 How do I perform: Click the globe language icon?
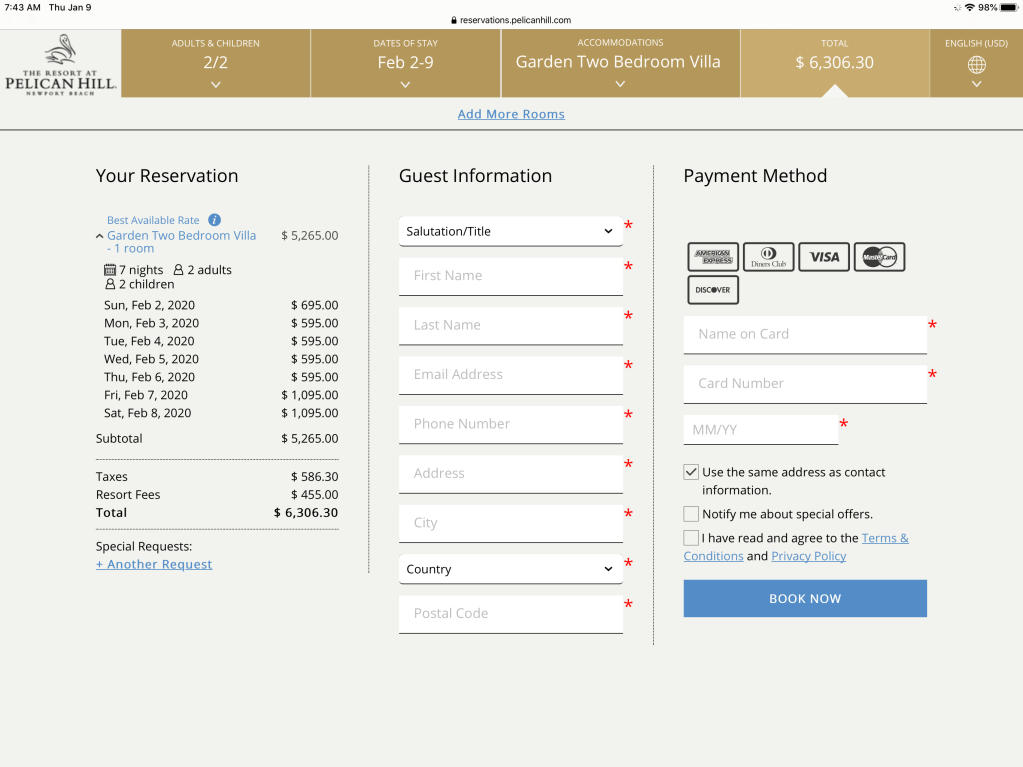(x=976, y=65)
